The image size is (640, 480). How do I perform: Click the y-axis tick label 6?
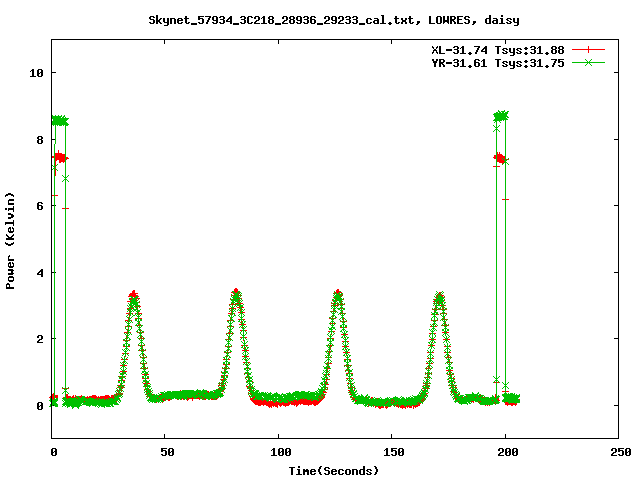pos(40,206)
